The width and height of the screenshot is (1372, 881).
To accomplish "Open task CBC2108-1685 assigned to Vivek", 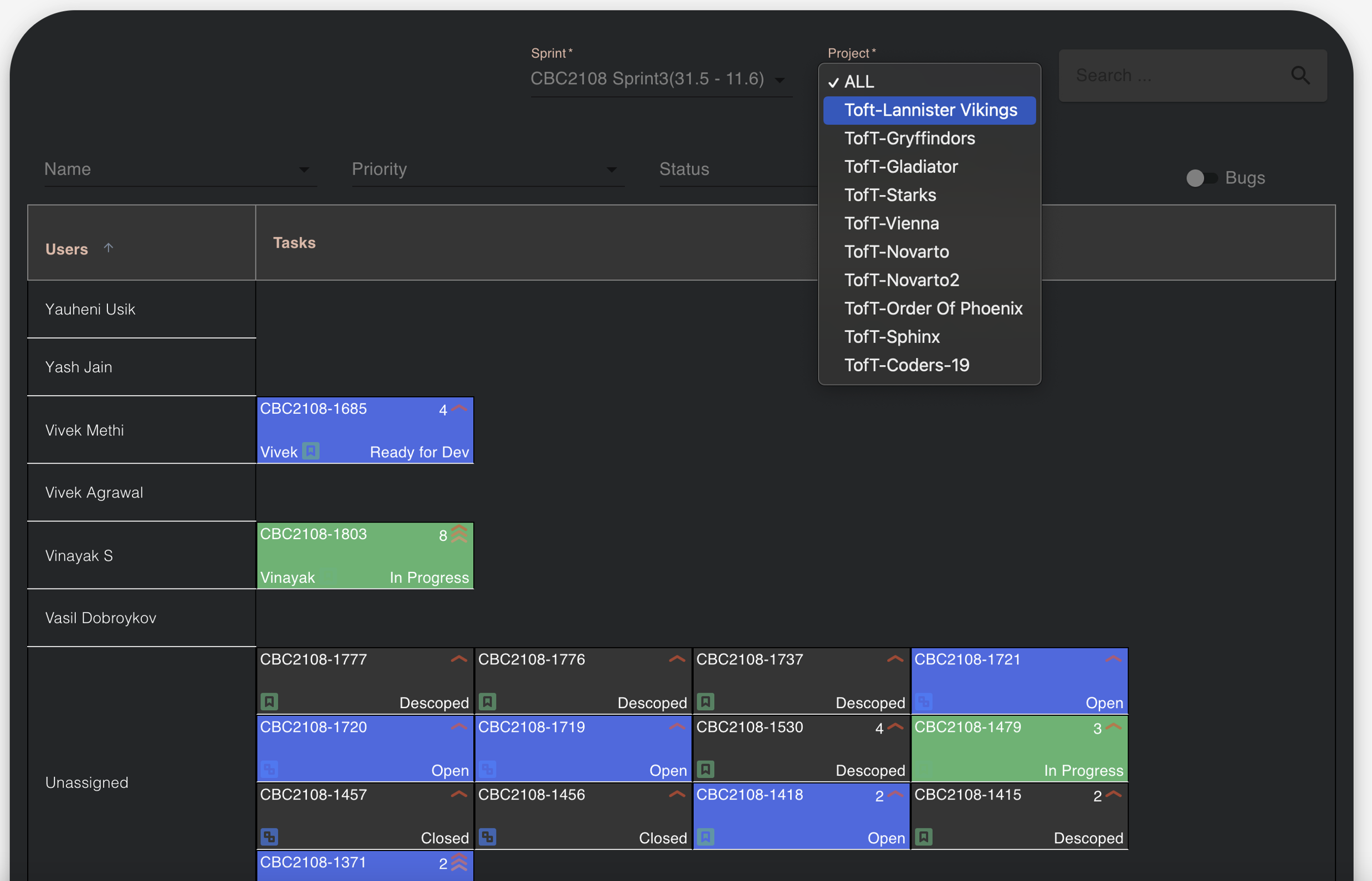I will [365, 429].
